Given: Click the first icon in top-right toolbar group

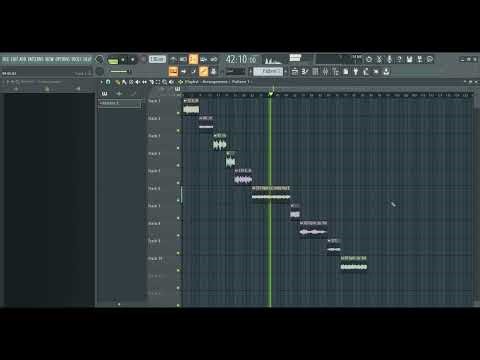Looking at the screenshot, I should click(x=369, y=59).
